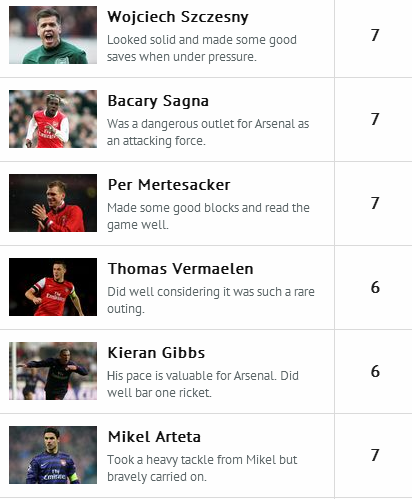This screenshot has height=499, width=412.
Task: Select the Kieran Gibbs name heading
Action: [x=156, y=353]
